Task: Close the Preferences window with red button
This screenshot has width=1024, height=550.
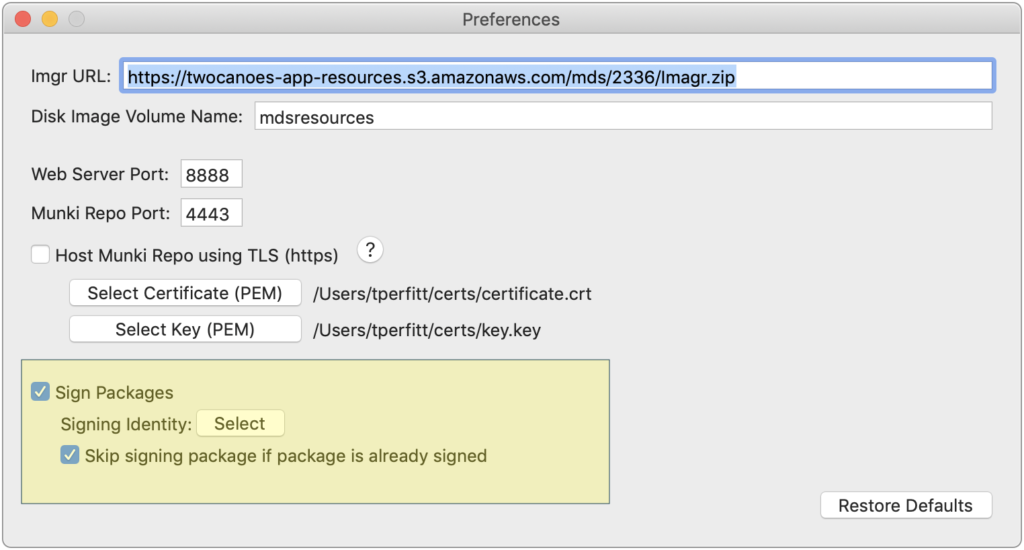Action: click(24, 19)
